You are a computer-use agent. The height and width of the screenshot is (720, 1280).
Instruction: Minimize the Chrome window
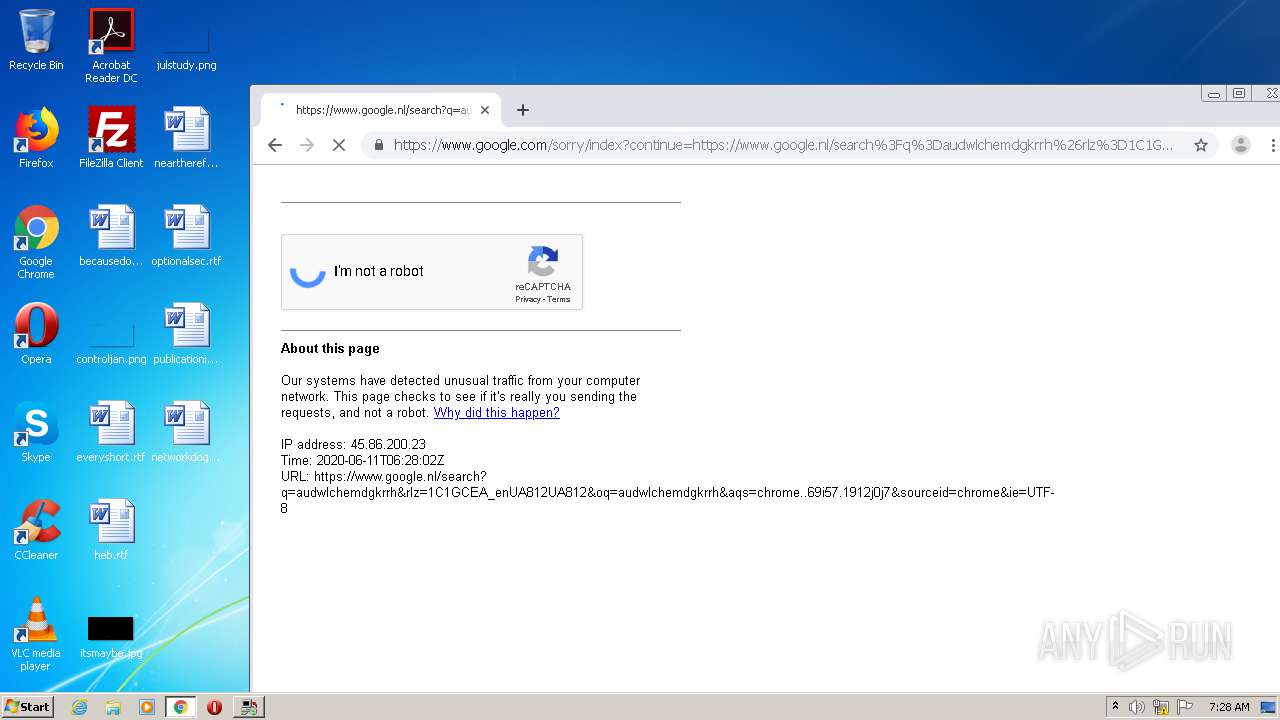1213,93
